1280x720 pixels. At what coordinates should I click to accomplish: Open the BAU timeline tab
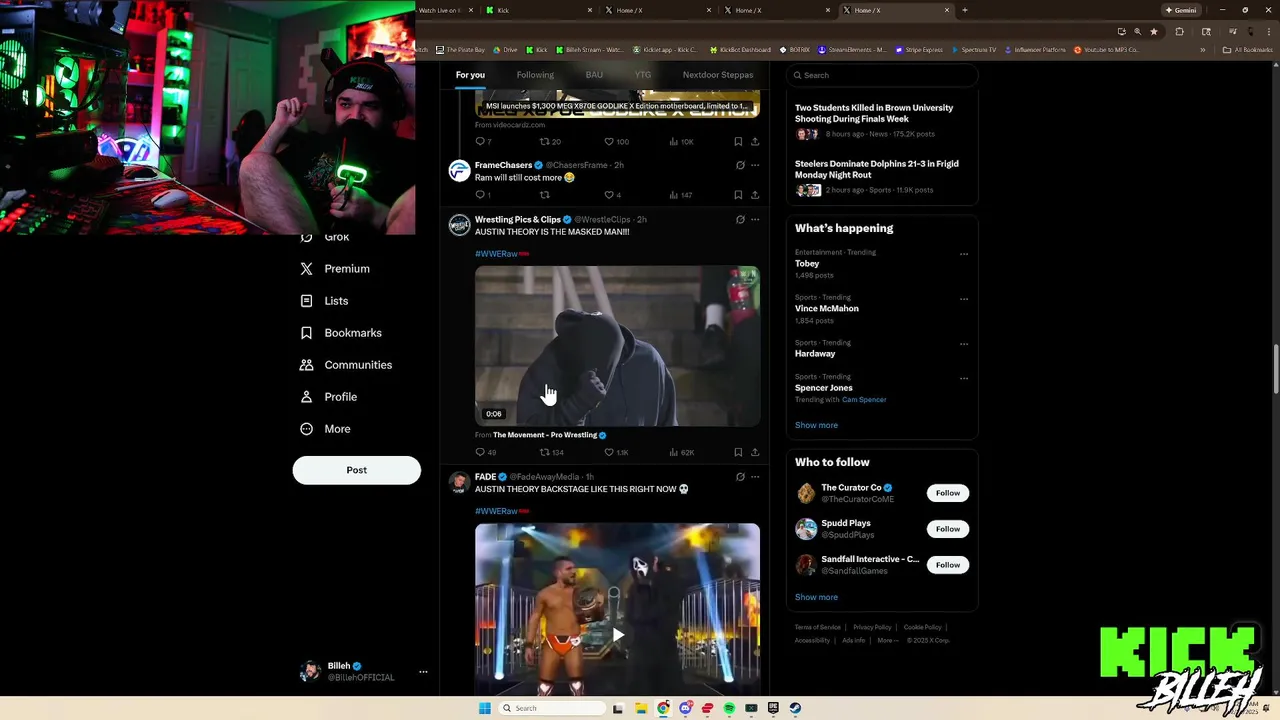click(594, 75)
